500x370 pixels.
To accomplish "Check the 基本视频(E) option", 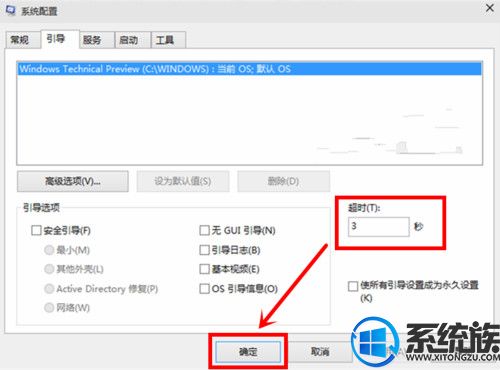I will [204, 269].
